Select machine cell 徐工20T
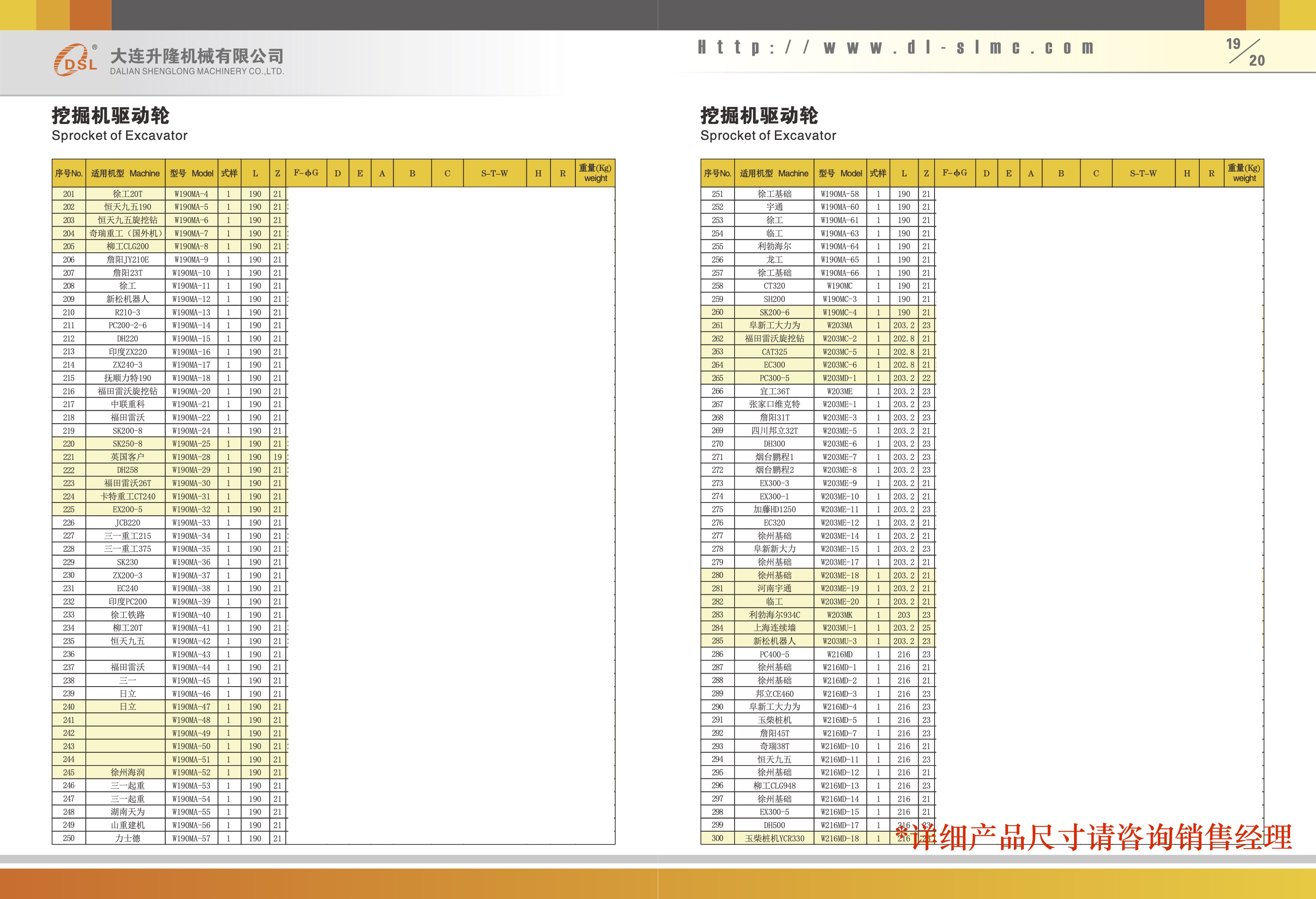This screenshot has width=1316, height=899. click(126, 194)
